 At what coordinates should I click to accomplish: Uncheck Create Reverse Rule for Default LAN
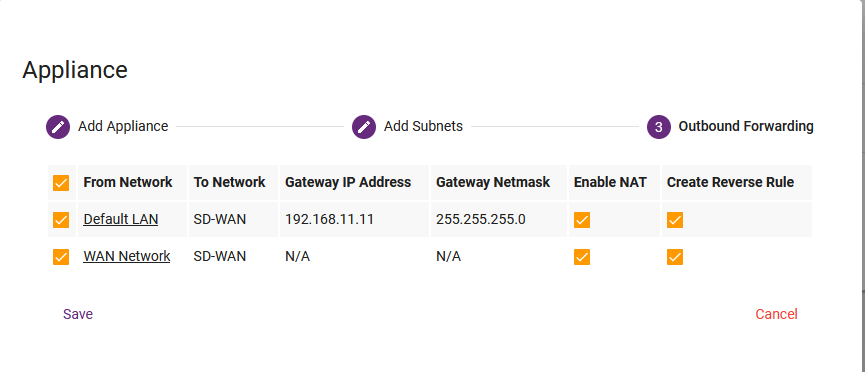coord(675,220)
